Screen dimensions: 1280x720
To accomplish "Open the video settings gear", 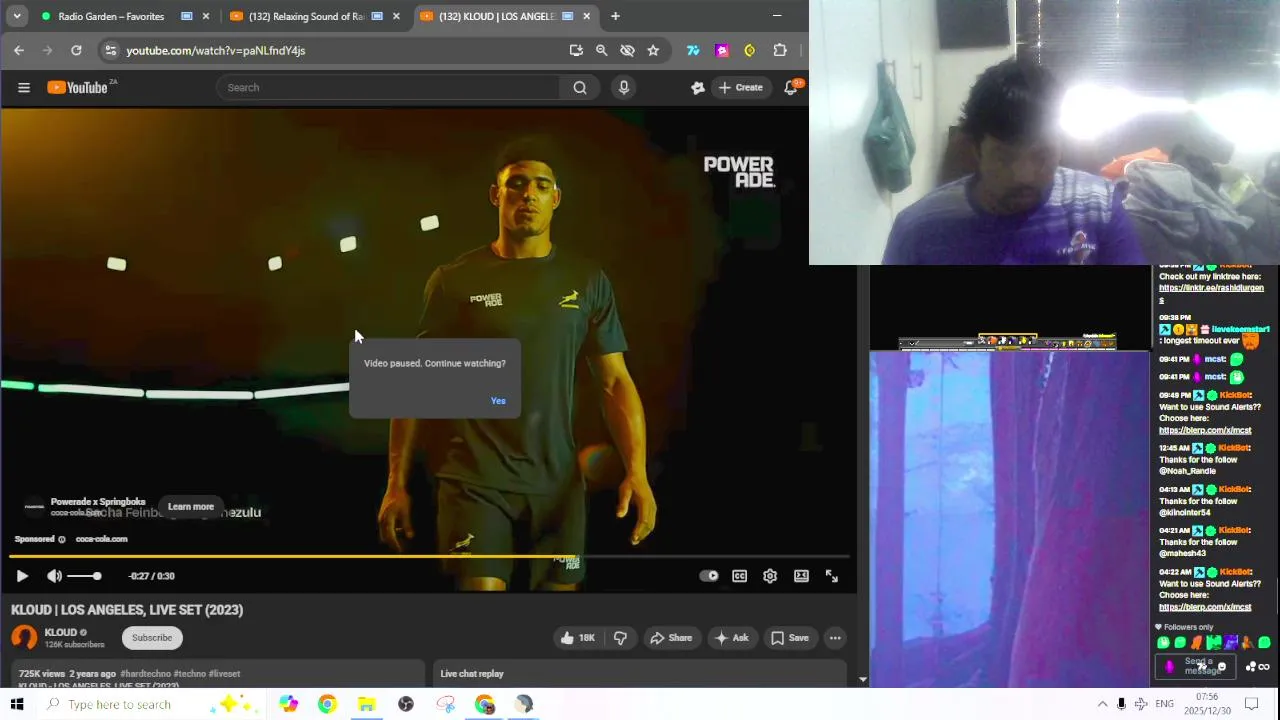I will 770,576.
